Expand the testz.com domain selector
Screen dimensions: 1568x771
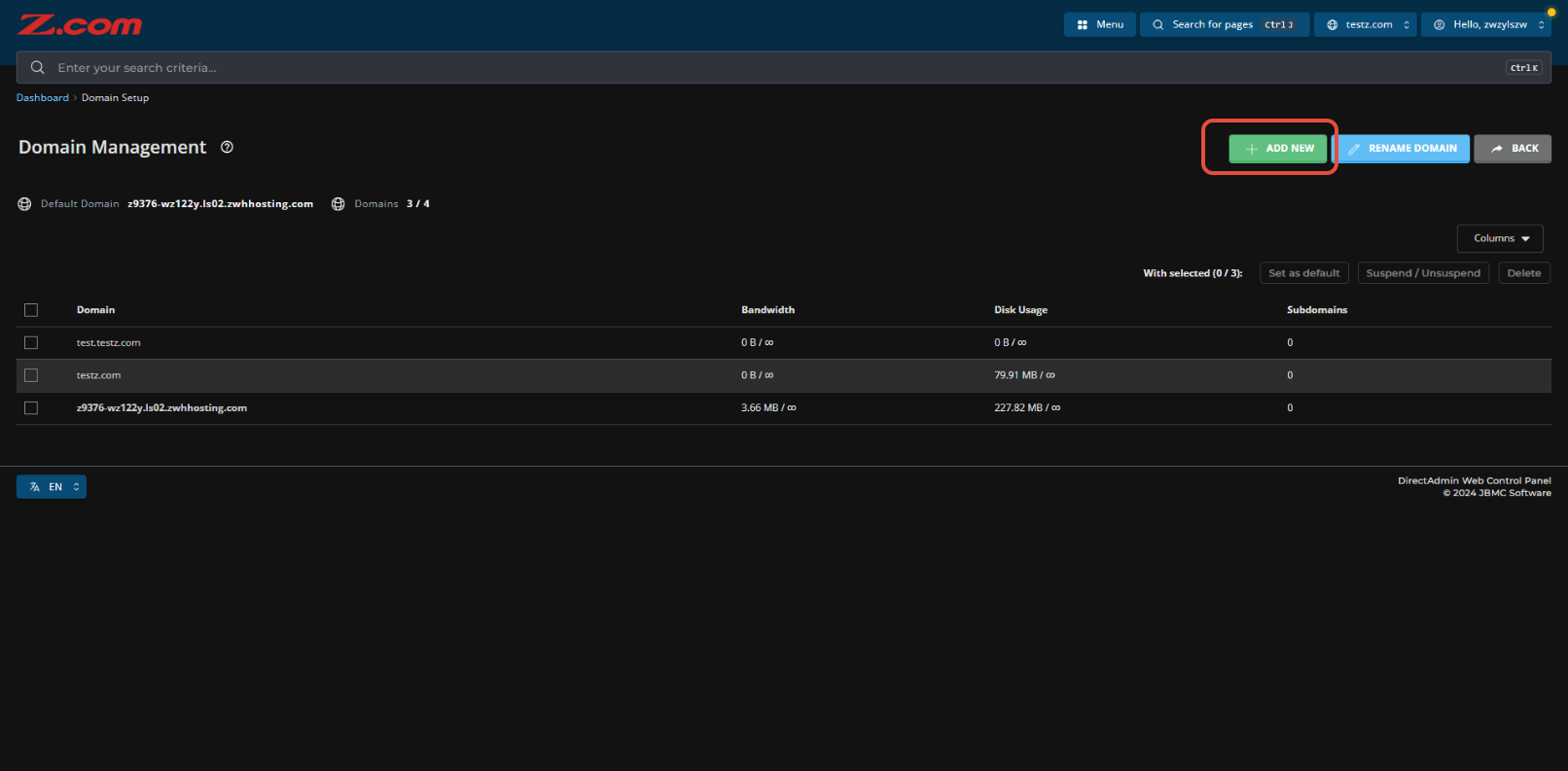tap(1366, 24)
